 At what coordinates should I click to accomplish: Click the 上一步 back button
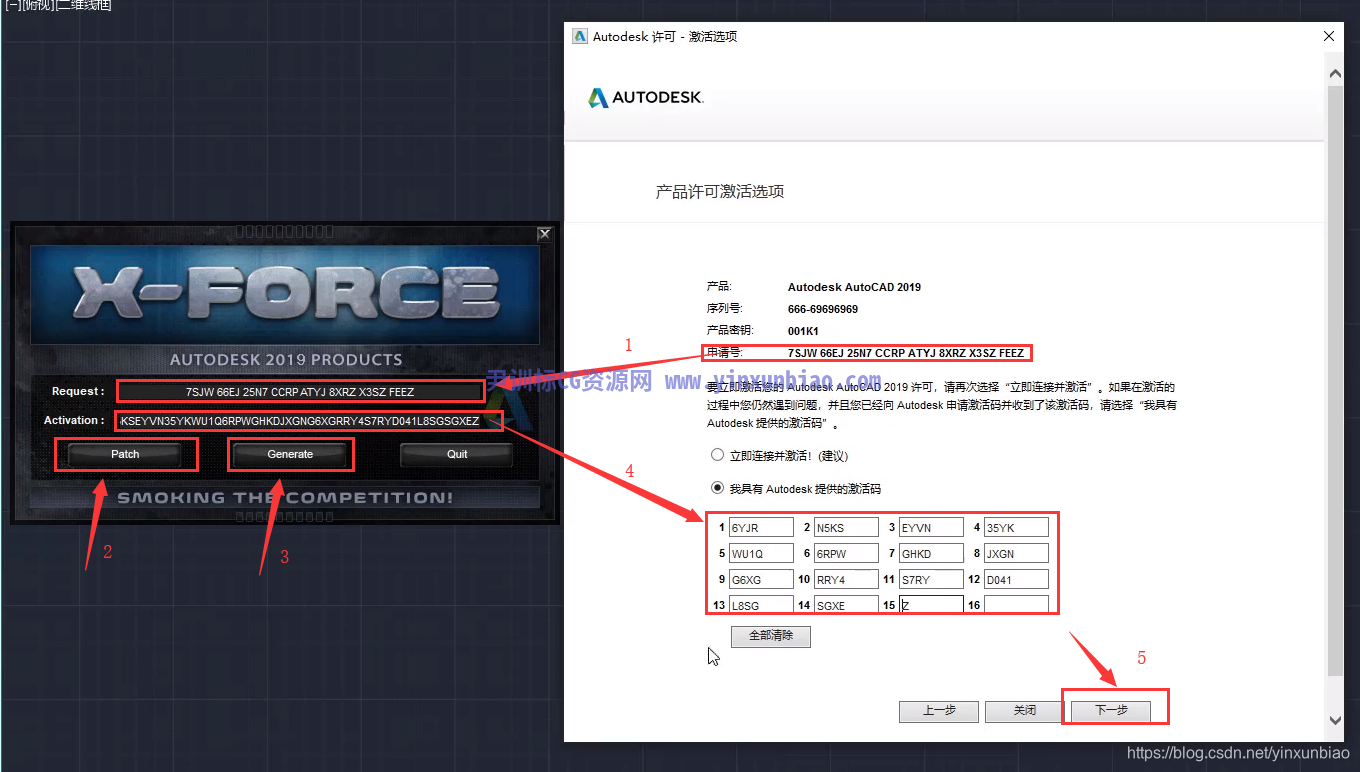point(939,711)
